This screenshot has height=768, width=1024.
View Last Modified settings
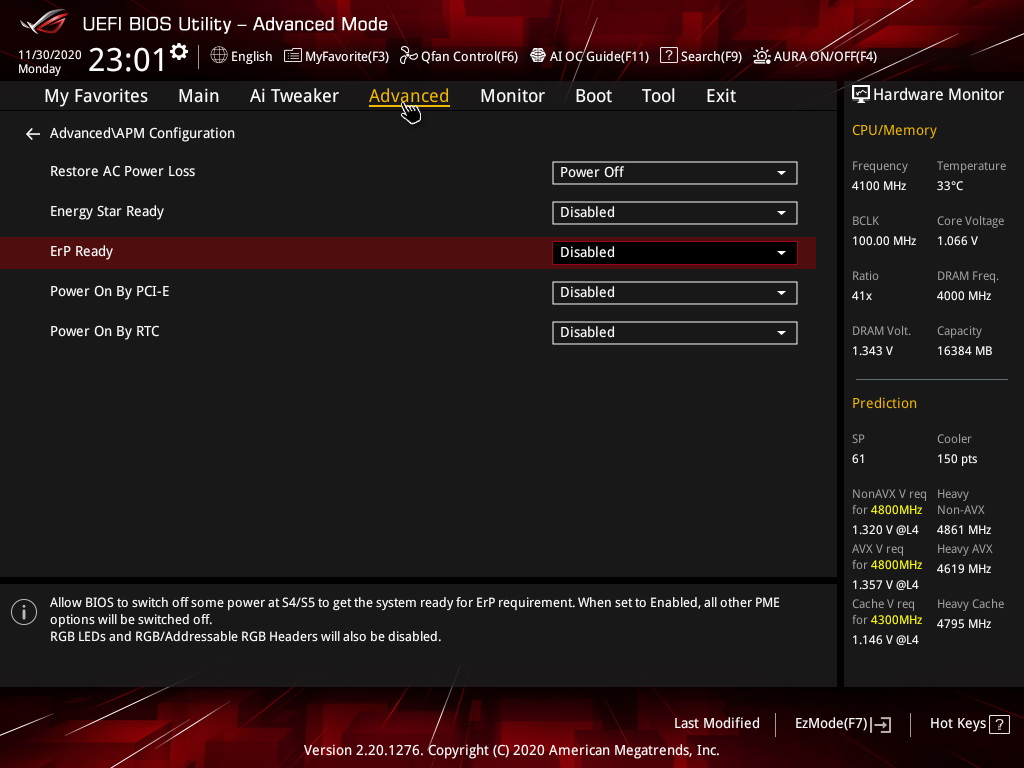click(x=716, y=724)
